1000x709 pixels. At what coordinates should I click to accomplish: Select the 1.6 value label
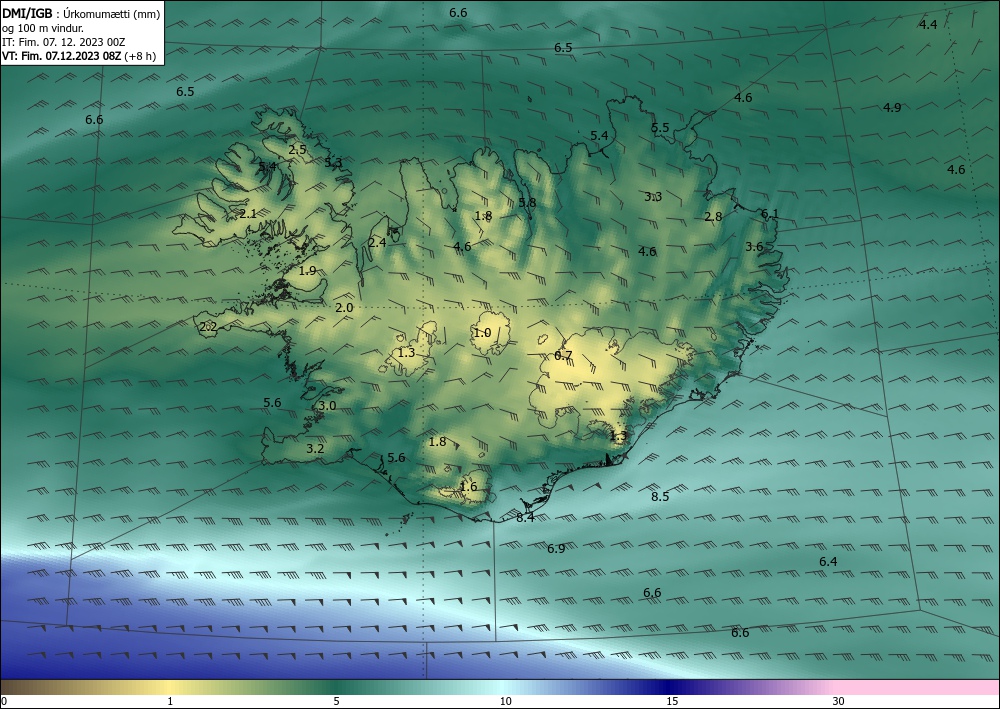coord(468,487)
